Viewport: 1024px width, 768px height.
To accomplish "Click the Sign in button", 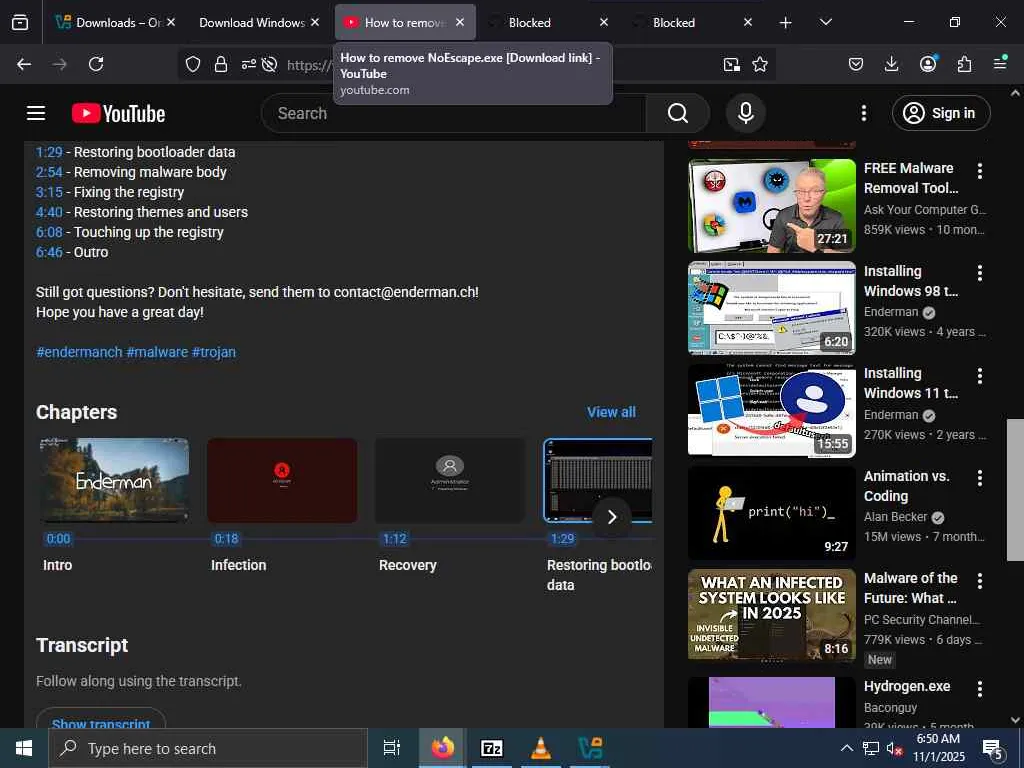I will (940, 113).
